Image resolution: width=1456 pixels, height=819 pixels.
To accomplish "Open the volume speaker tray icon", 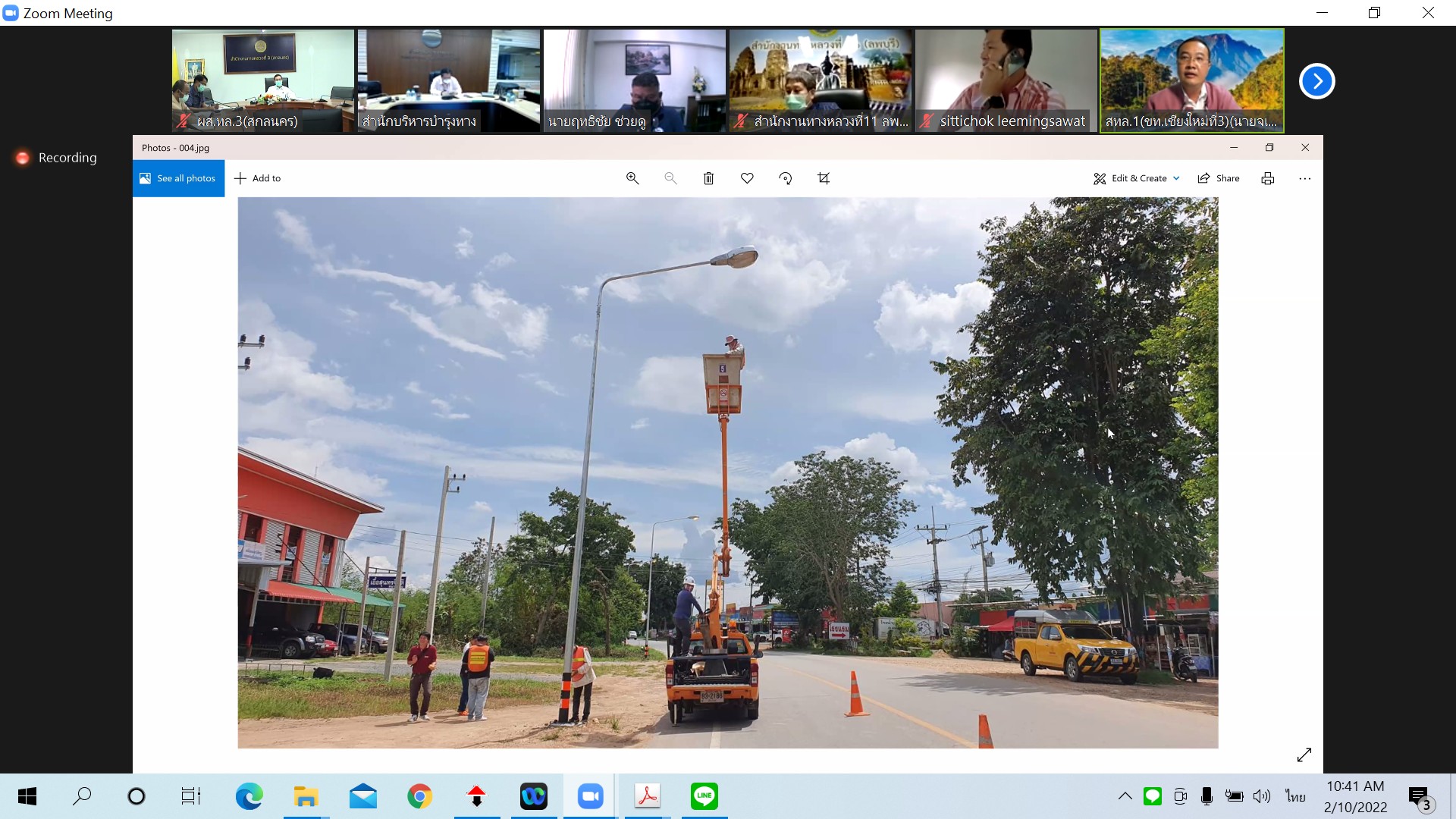I will (x=1262, y=796).
